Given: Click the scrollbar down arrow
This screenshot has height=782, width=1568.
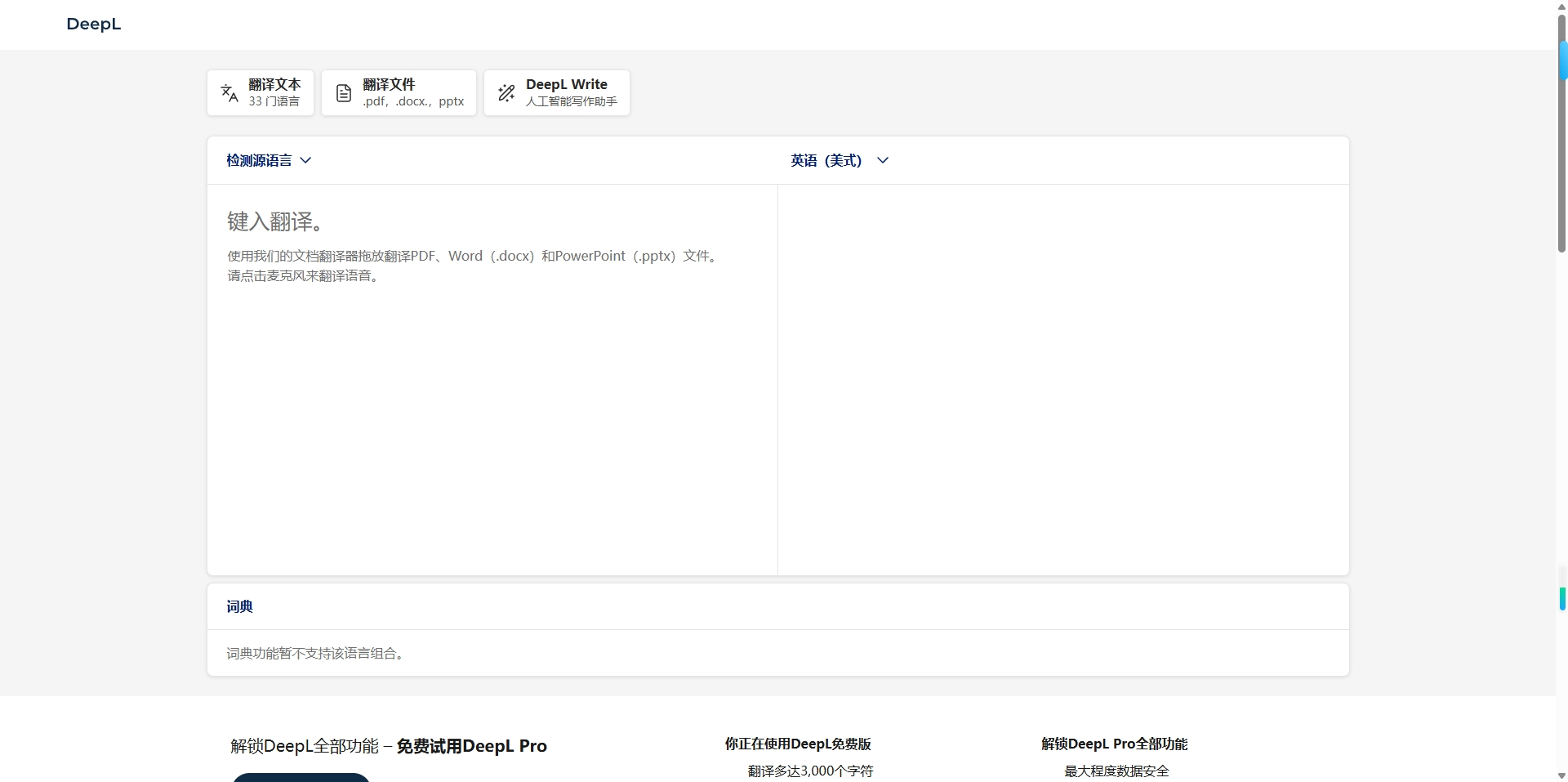Looking at the screenshot, I should click(x=1561, y=775).
